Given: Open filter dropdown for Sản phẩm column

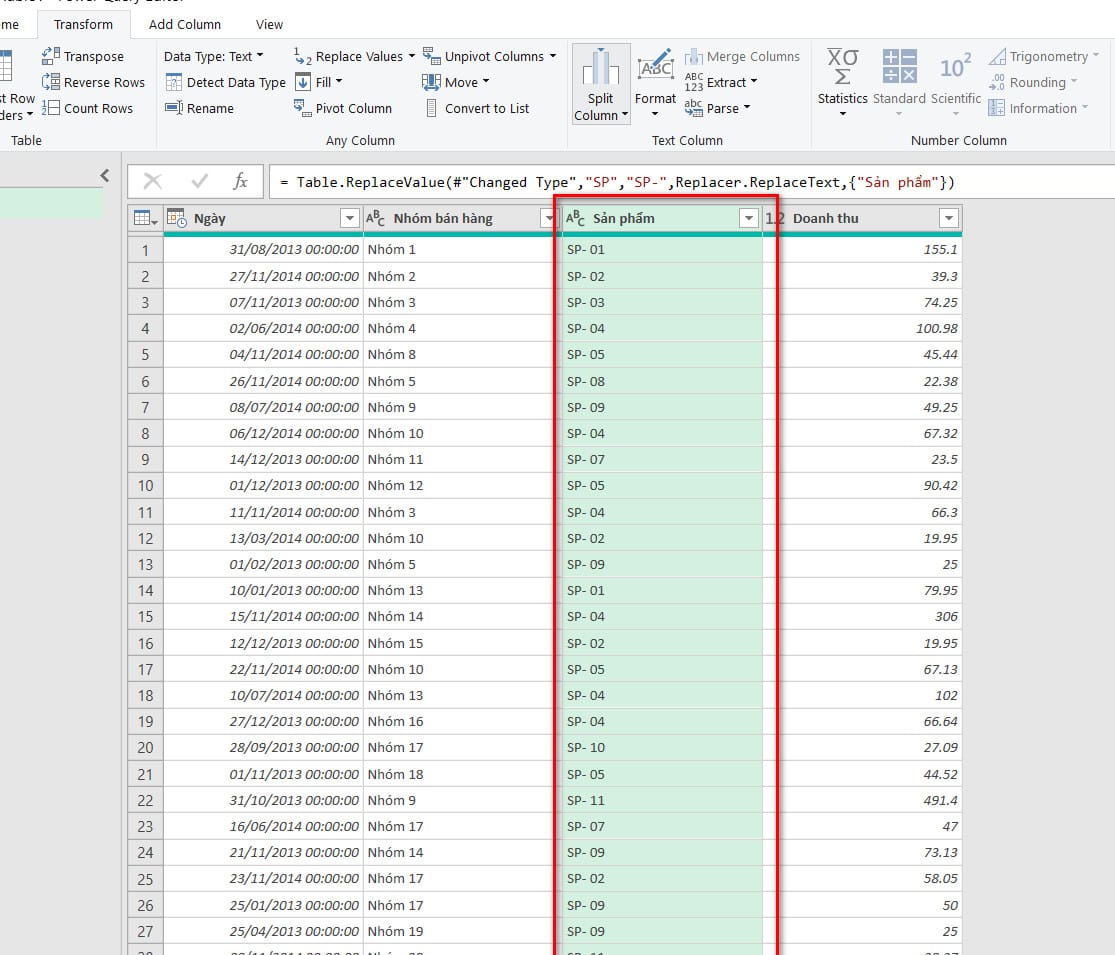Looking at the screenshot, I should tap(748, 219).
